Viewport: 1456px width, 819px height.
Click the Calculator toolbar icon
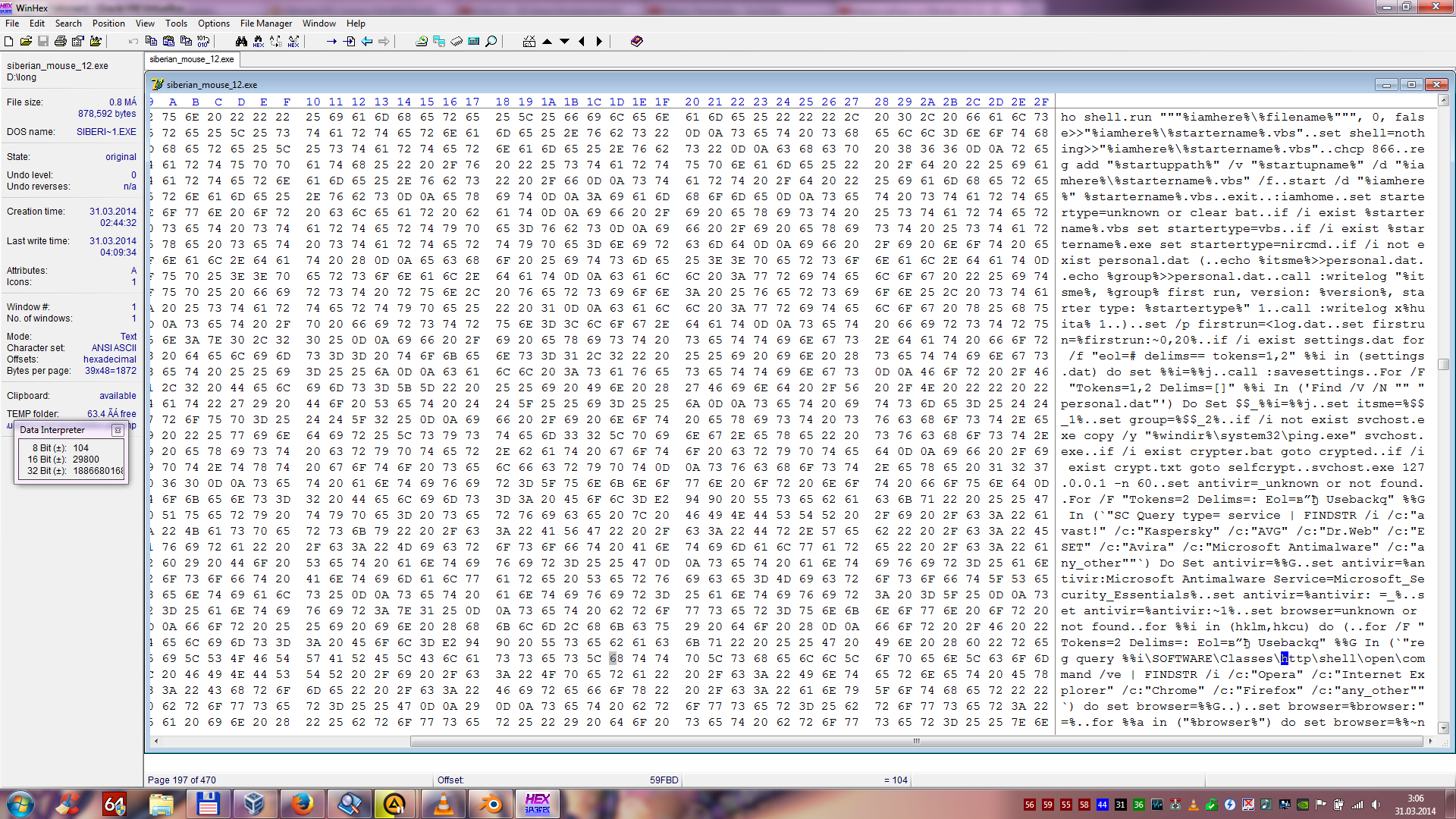pyautogui.click(x=474, y=42)
